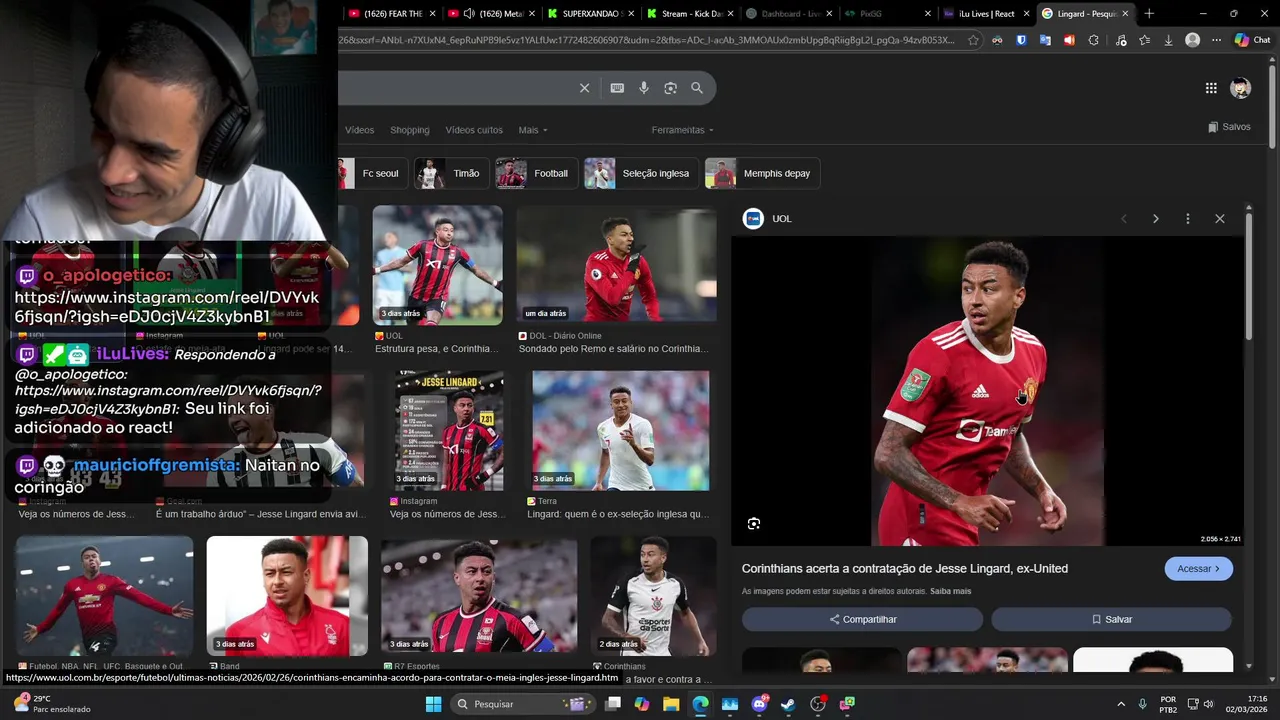Open Salvos saved items
Viewport: 1280px width, 720px height.
[1229, 127]
